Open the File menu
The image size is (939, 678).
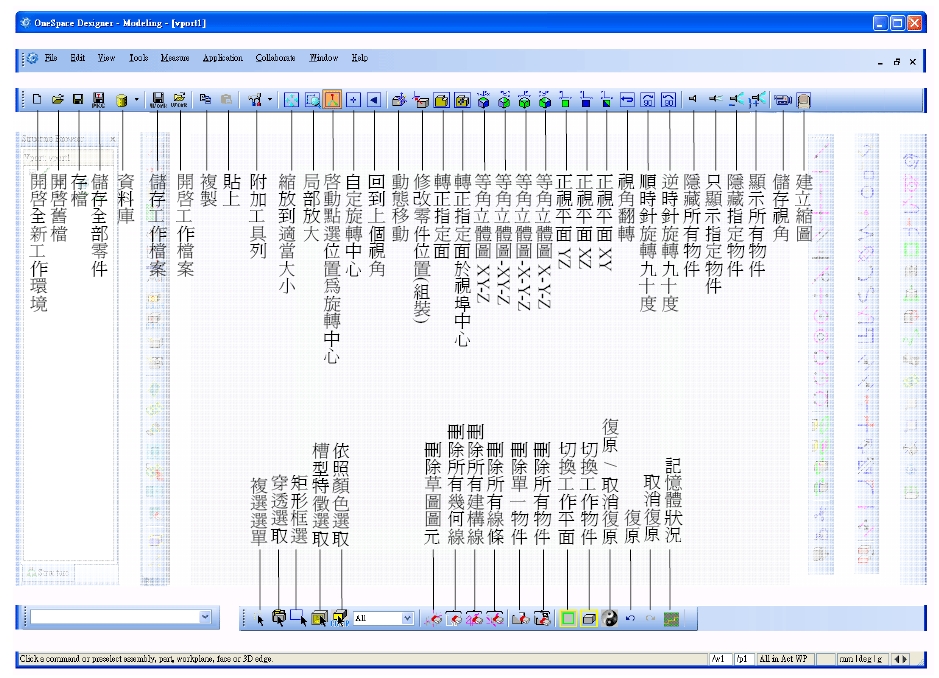pos(51,58)
